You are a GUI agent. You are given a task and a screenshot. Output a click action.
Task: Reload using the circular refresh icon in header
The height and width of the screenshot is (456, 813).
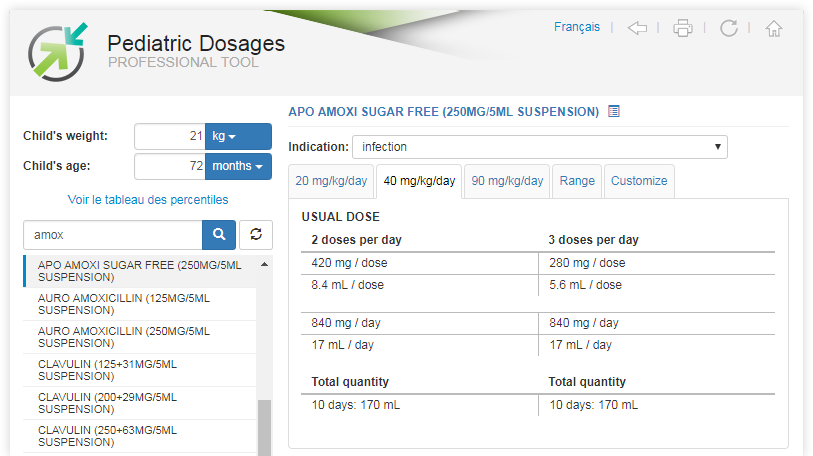click(x=728, y=28)
